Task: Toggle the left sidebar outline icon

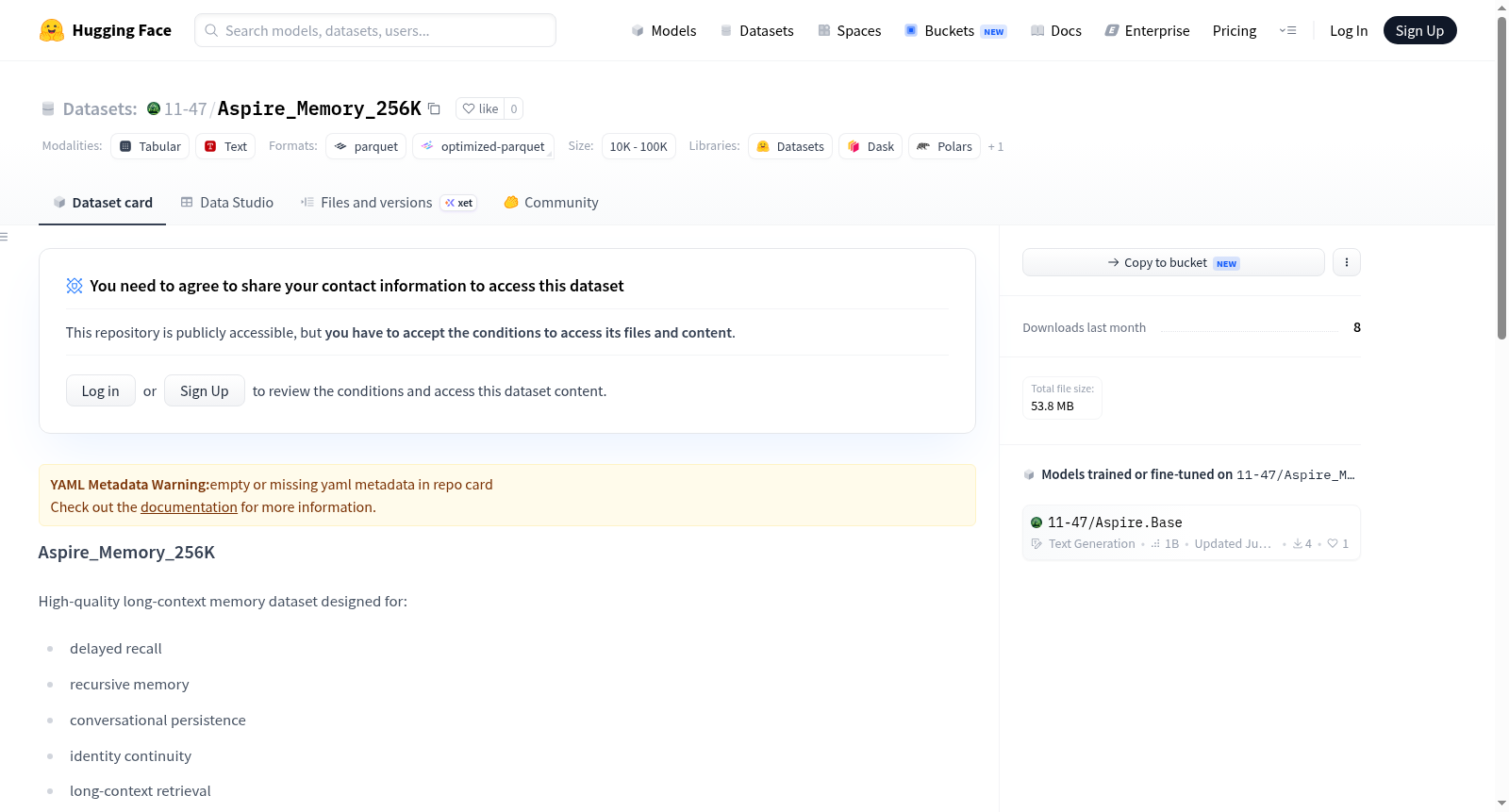Action: pos(4,237)
